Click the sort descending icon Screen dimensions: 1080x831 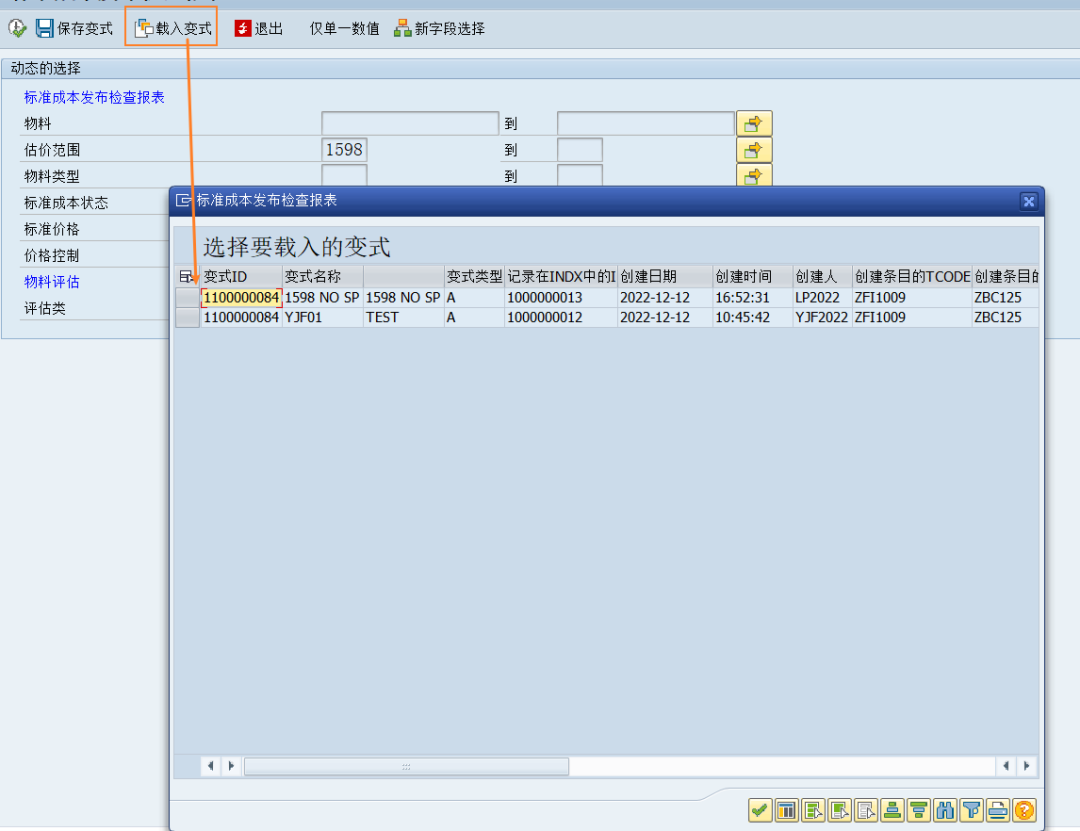[x=918, y=810]
